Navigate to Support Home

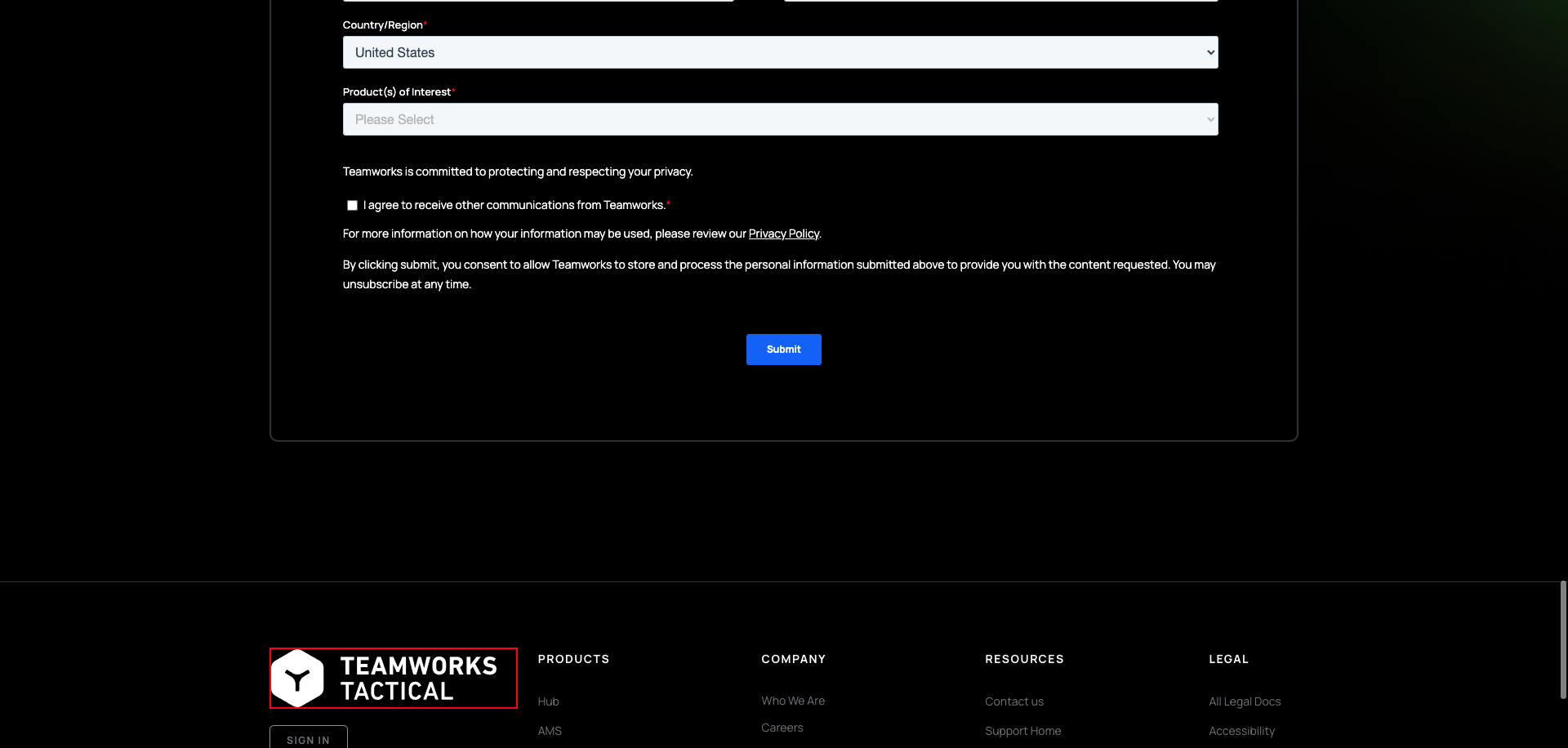pyautogui.click(x=1022, y=731)
